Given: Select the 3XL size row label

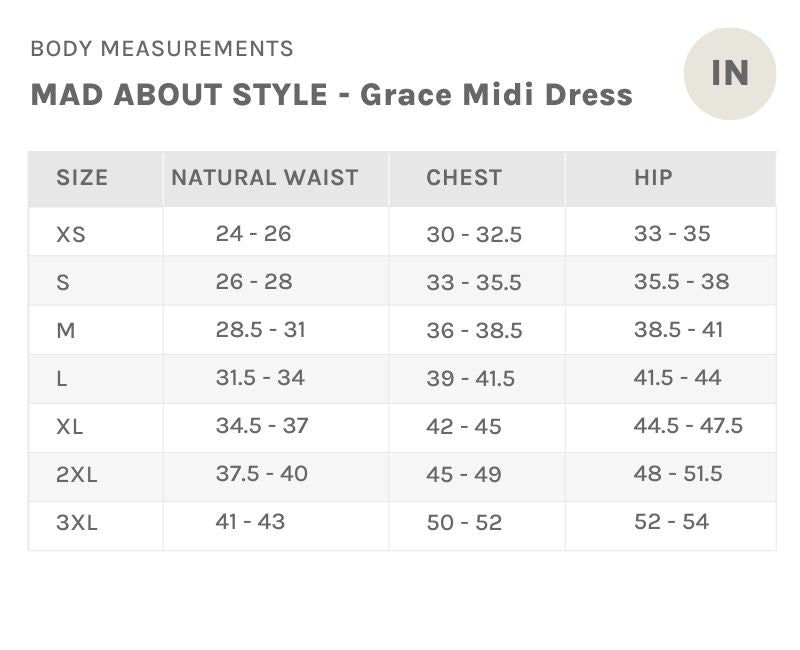Looking at the screenshot, I should coord(77,522).
